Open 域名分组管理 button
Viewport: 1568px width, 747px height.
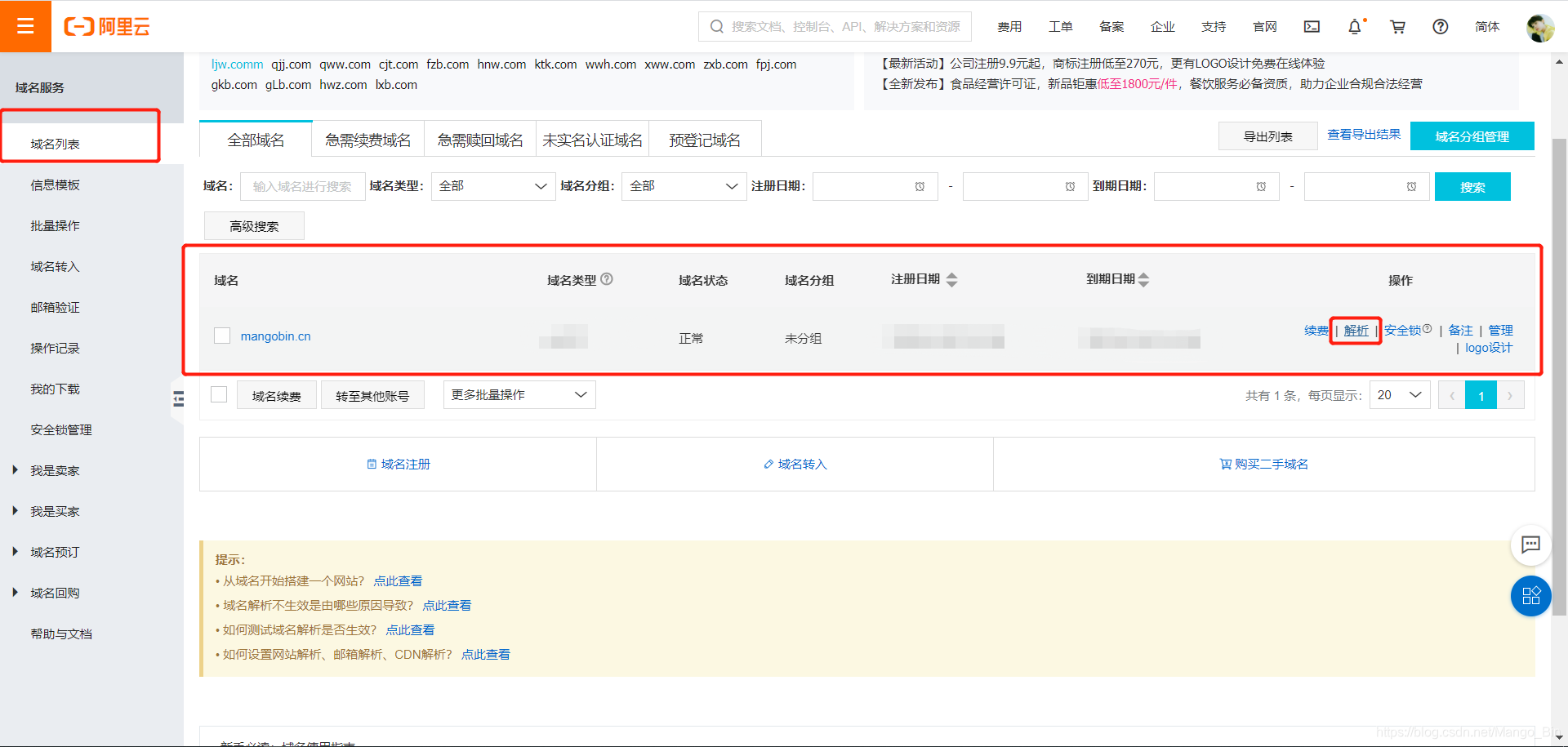[x=1472, y=136]
